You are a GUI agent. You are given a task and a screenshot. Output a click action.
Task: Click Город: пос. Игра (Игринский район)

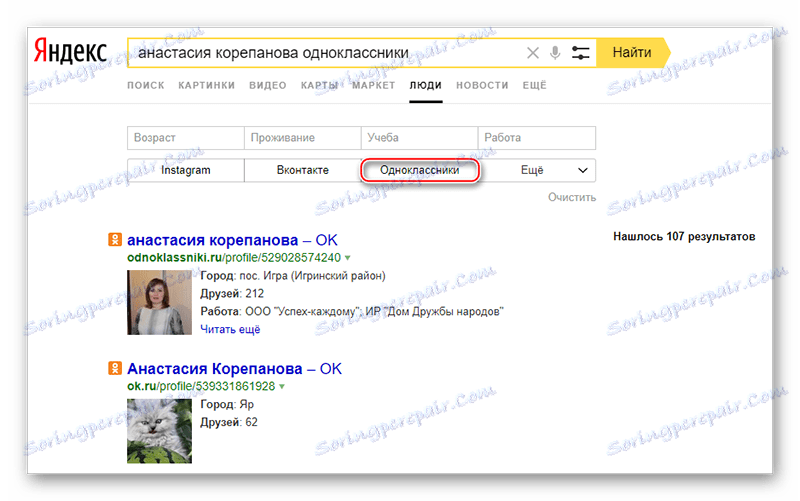click(x=293, y=275)
